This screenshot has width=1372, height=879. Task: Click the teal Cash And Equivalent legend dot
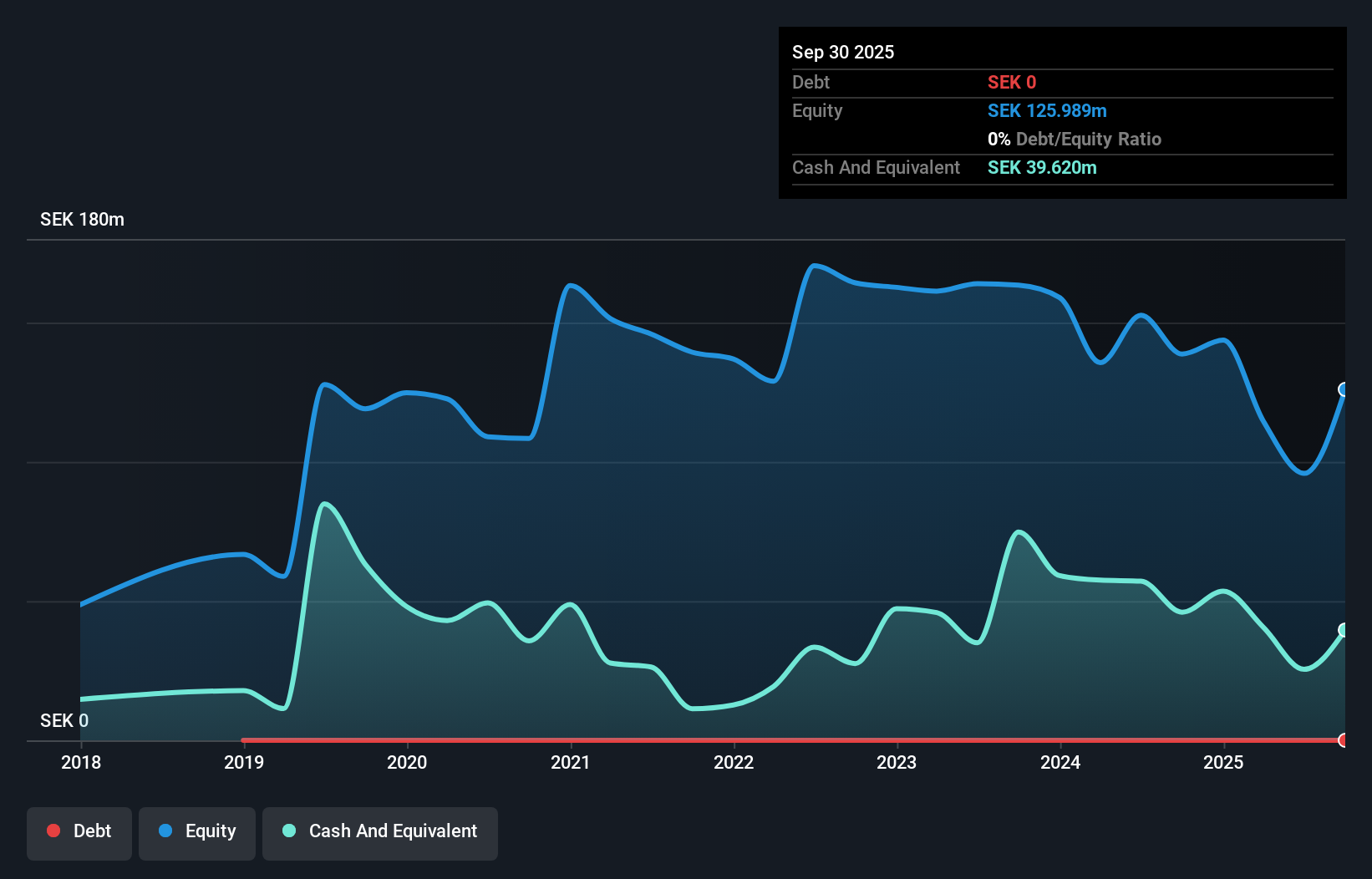pos(289,831)
